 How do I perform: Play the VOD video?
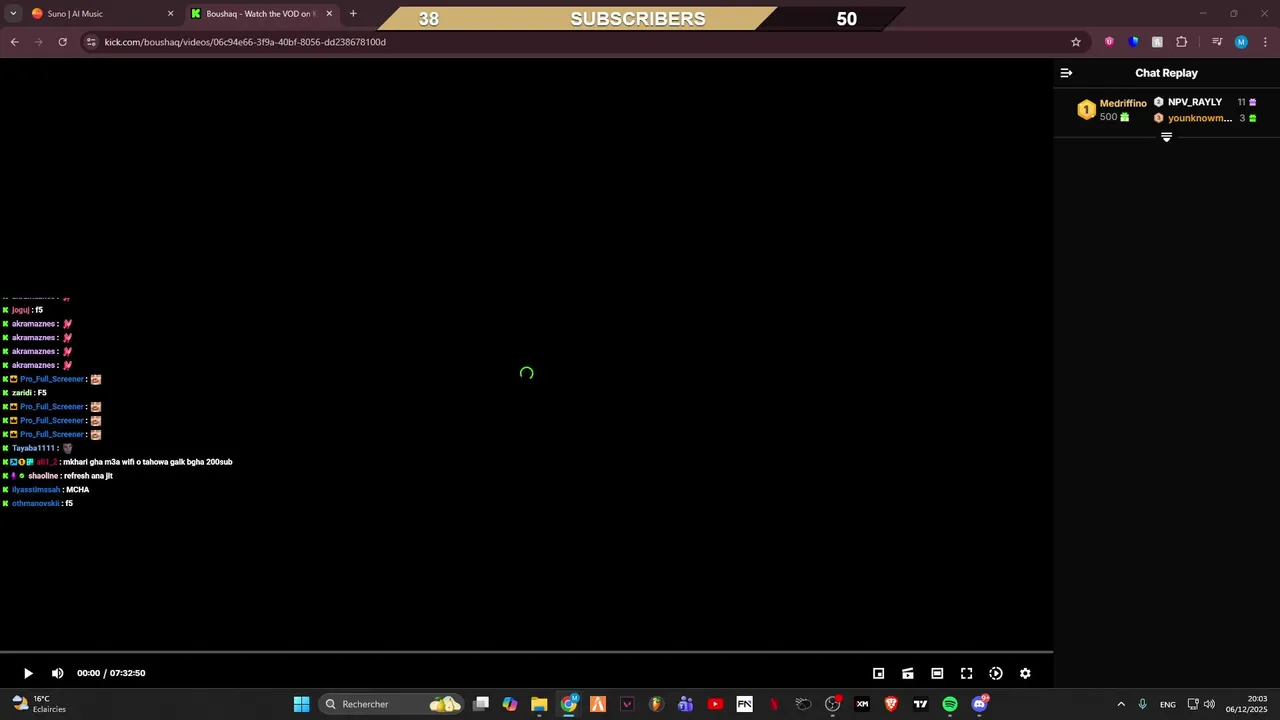28,673
